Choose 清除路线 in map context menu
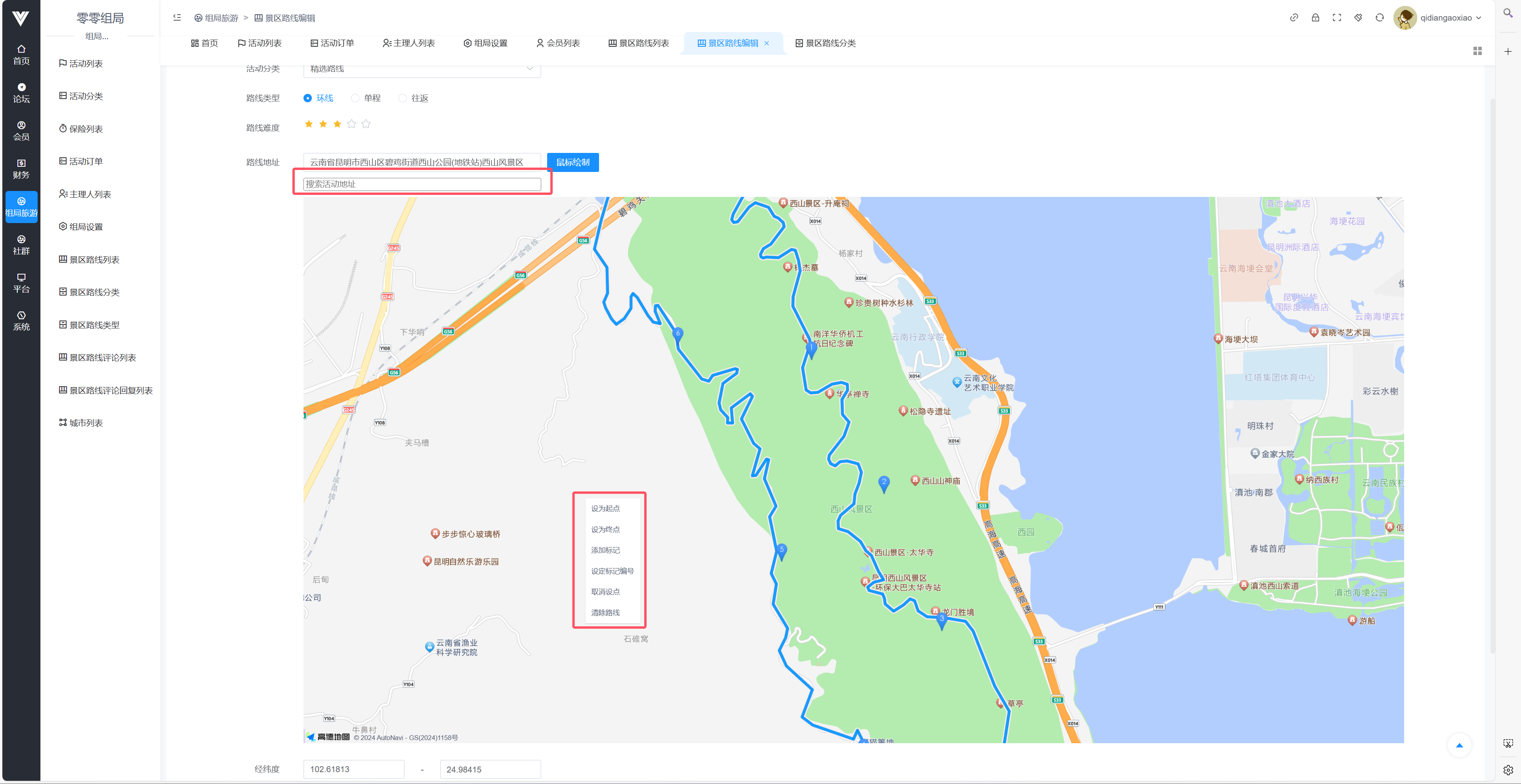Image resolution: width=1521 pixels, height=784 pixels. (605, 613)
